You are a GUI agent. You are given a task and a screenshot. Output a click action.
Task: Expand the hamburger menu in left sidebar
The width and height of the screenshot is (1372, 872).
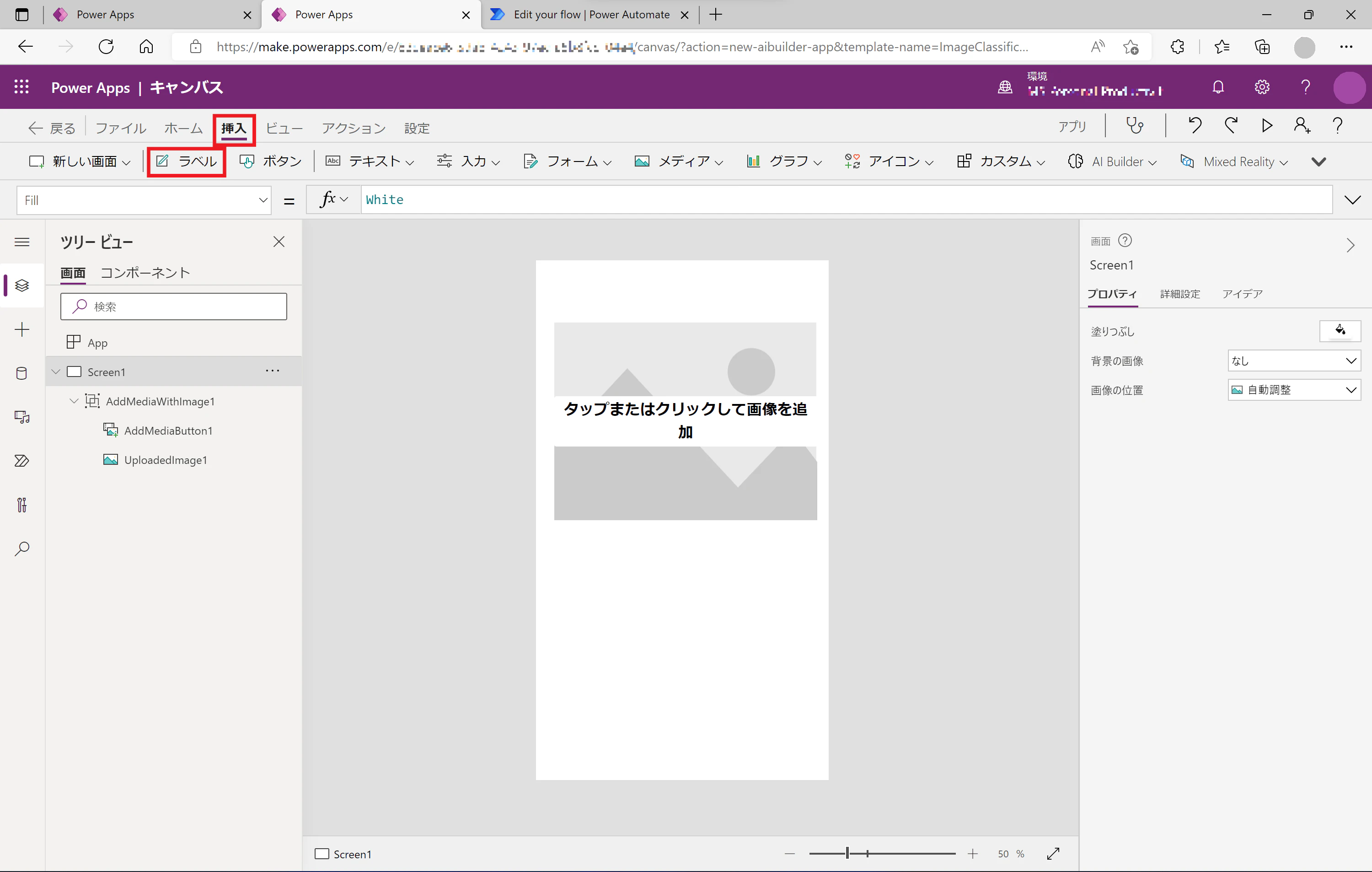click(21, 242)
